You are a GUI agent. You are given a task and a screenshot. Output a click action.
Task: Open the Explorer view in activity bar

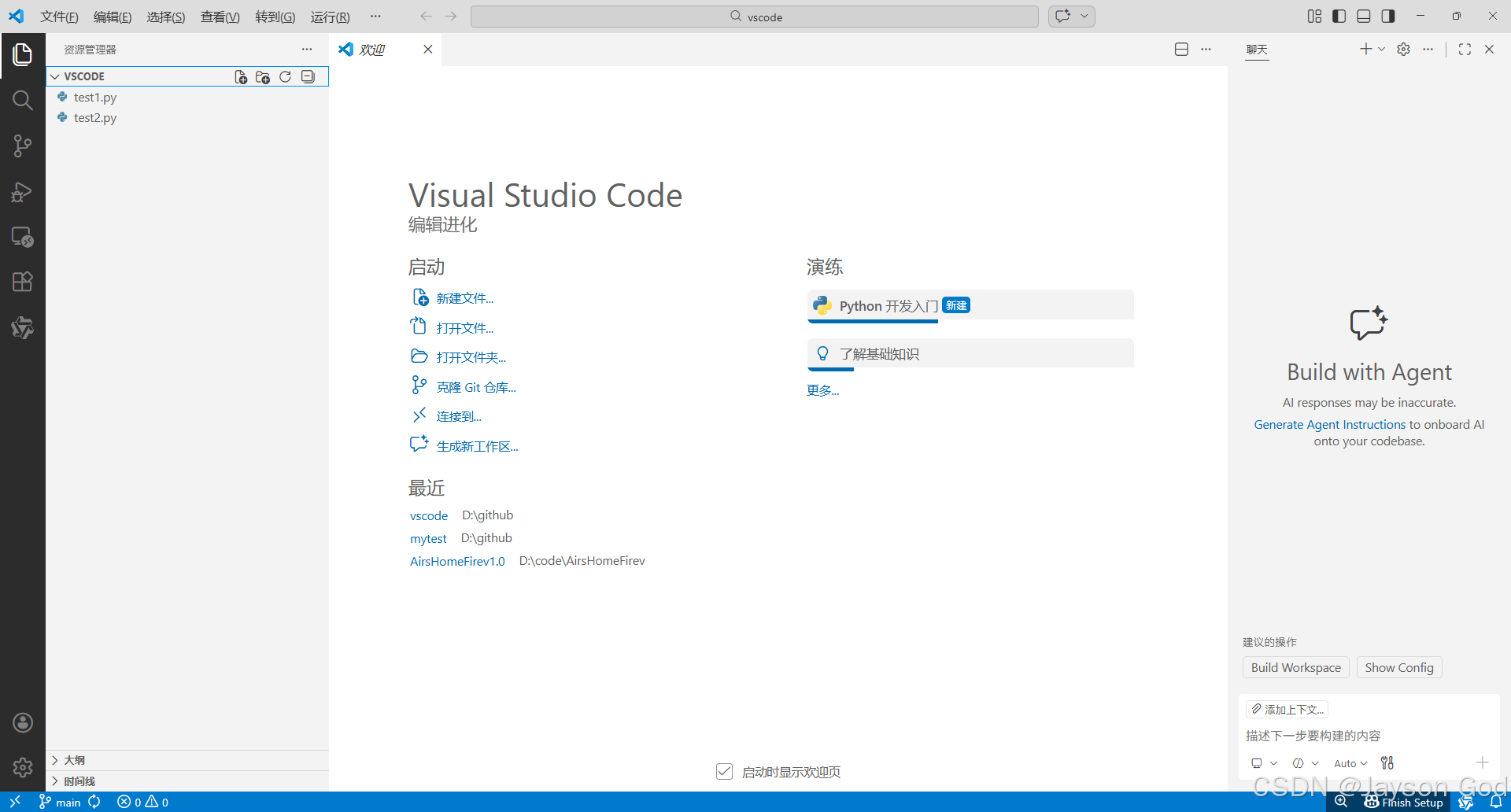click(22, 54)
